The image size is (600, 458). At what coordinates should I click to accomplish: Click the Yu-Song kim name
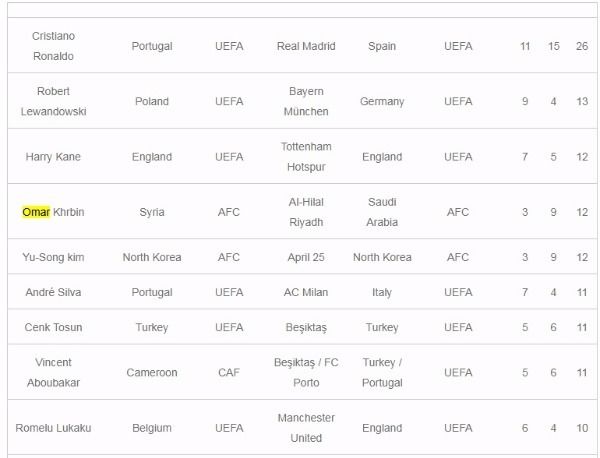point(53,257)
